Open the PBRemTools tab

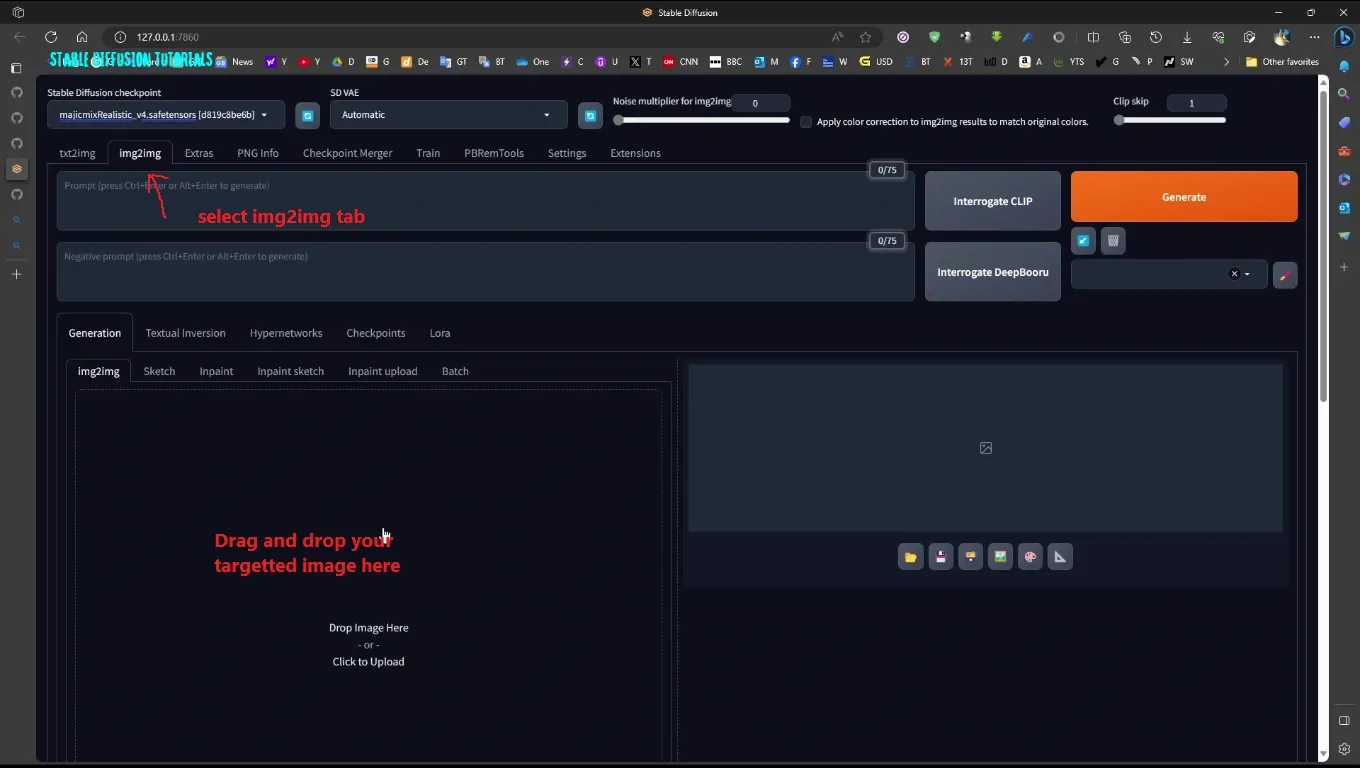click(x=494, y=153)
